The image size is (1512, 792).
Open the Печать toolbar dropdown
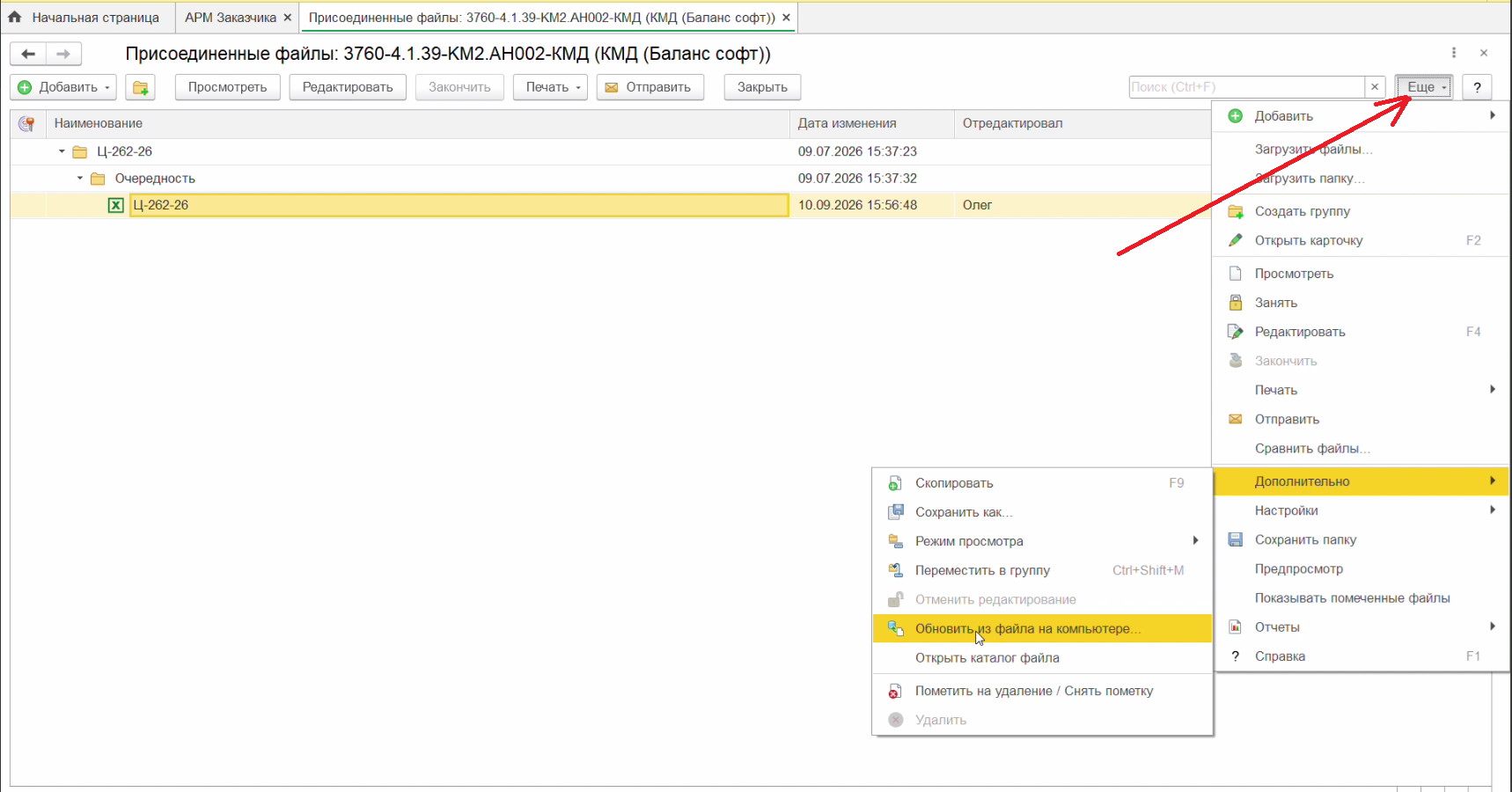(550, 87)
